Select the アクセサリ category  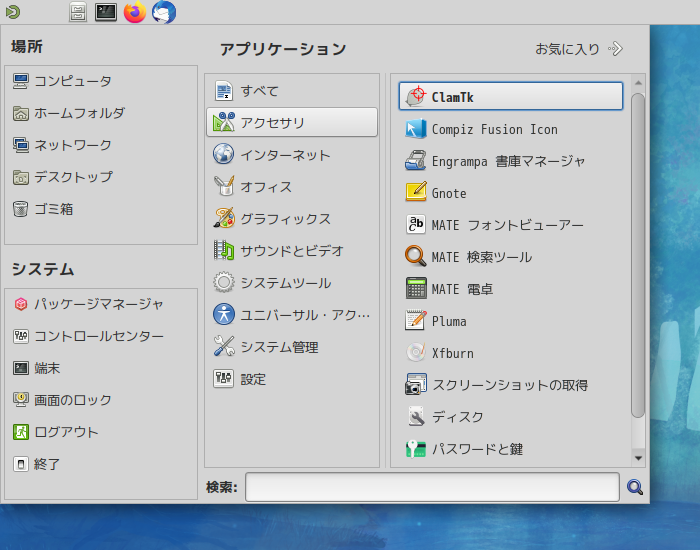pos(292,122)
